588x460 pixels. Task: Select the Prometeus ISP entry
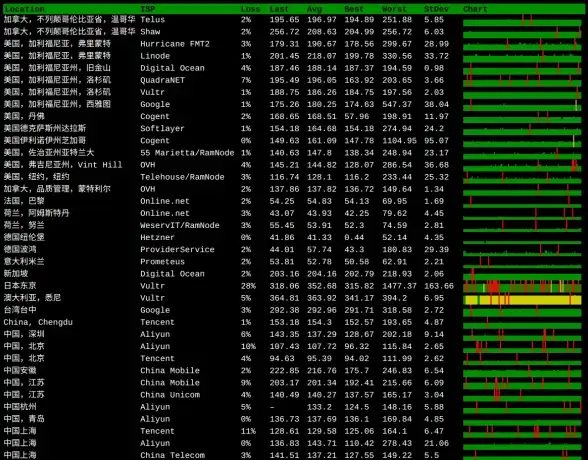(x=162, y=261)
